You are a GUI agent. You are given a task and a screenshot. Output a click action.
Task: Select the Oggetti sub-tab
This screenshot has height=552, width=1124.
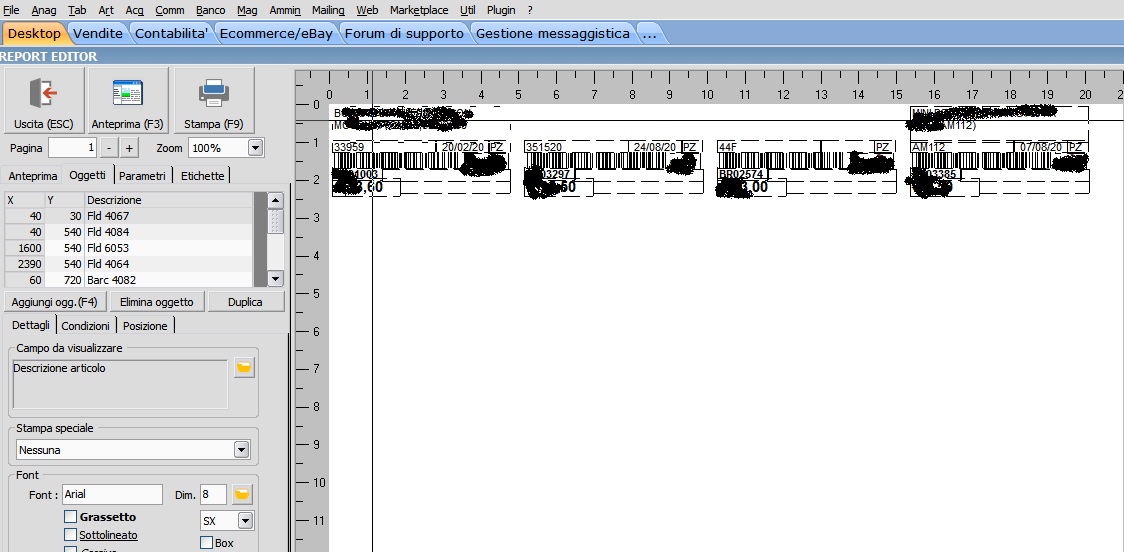click(87, 175)
